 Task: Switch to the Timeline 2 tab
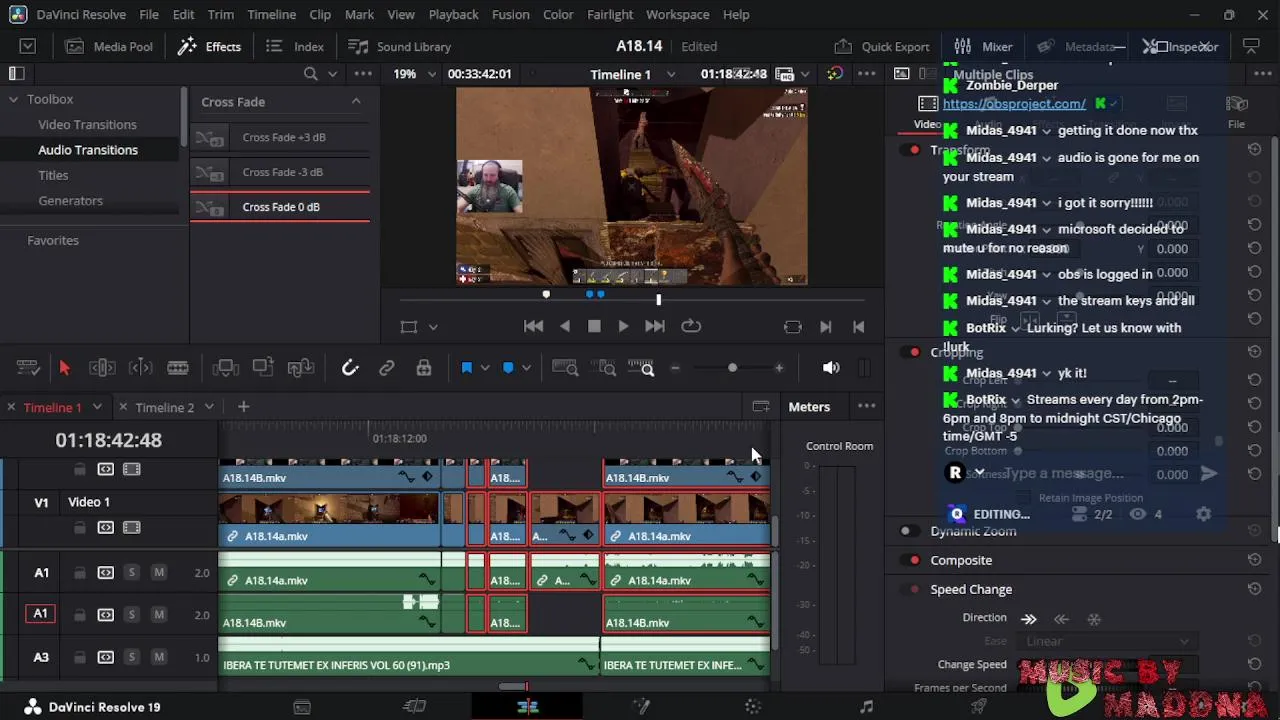(x=165, y=407)
